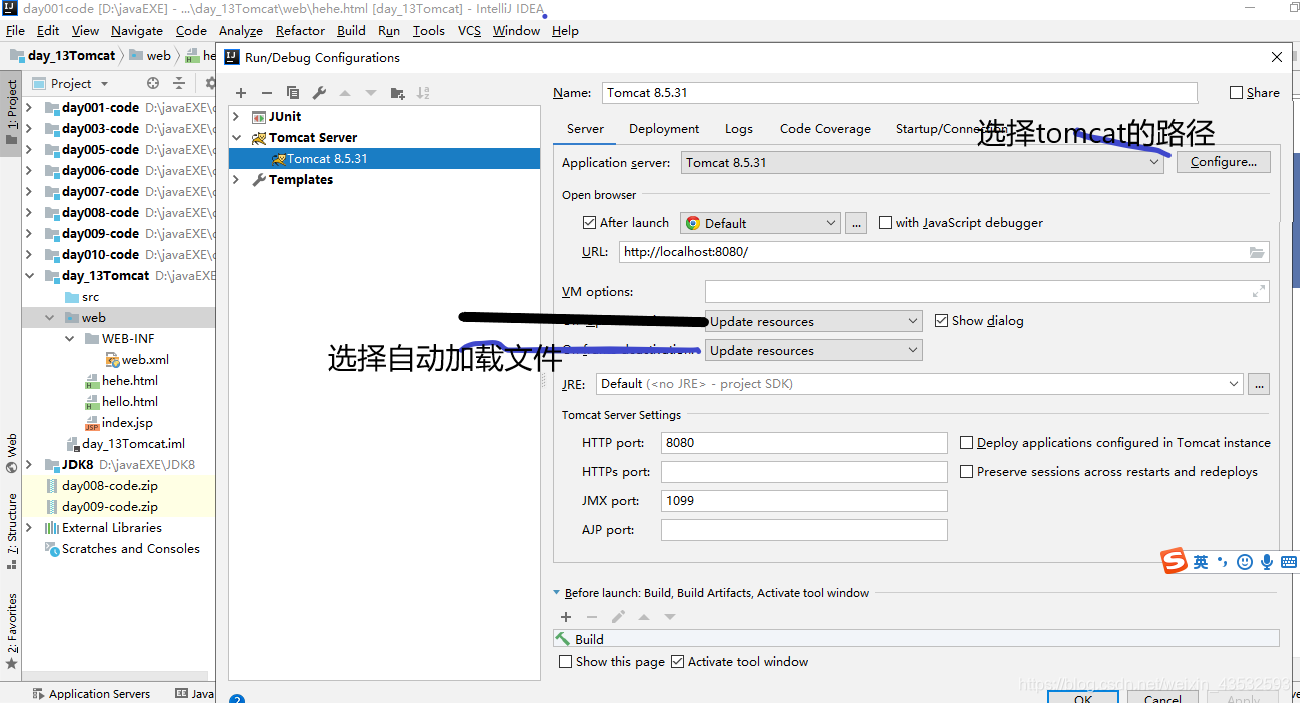Open JRE dropdown
Screen dimensions: 1300x703
click(919, 384)
